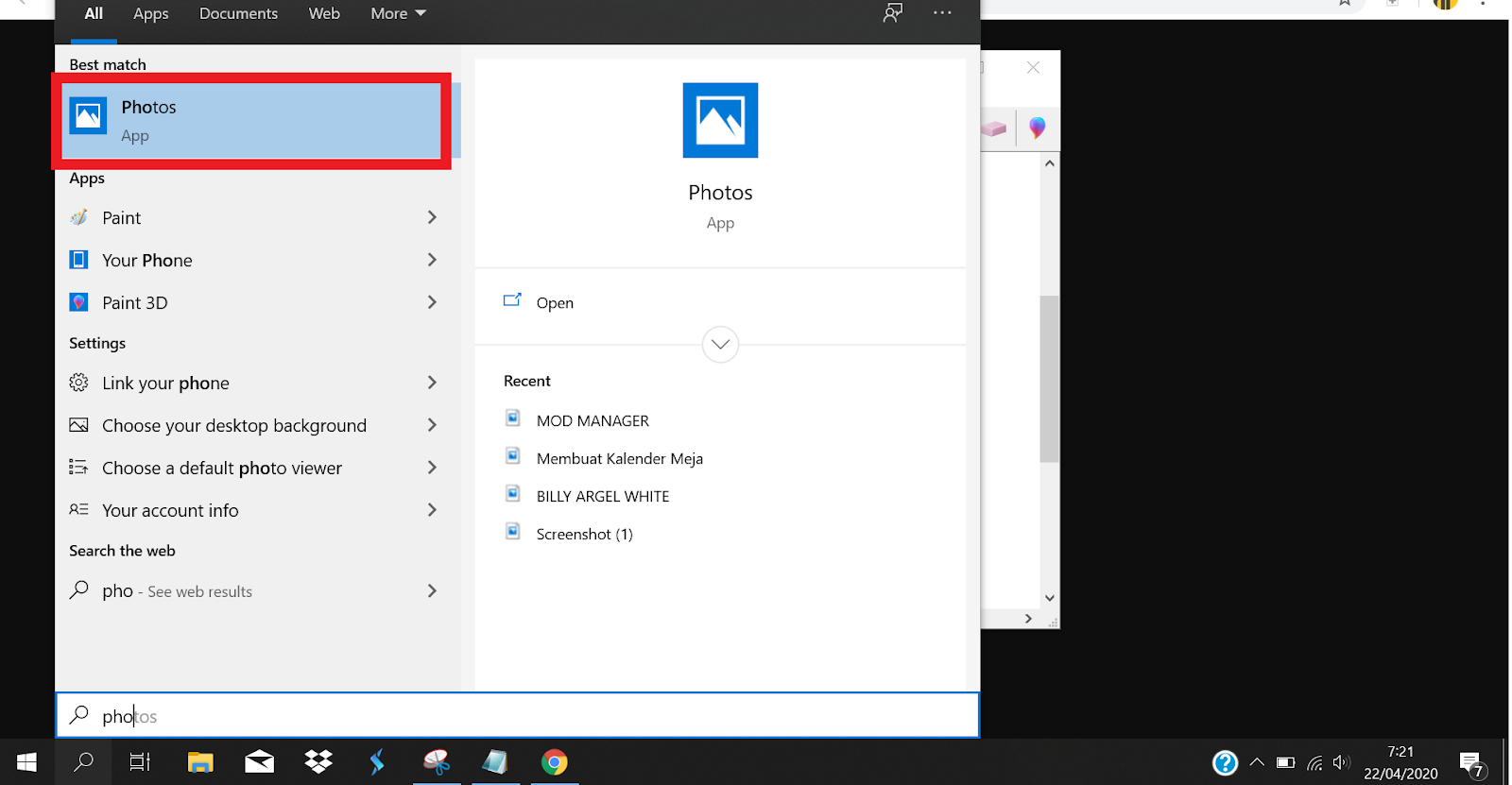The width and height of the screenshot is (1512, 785).
Task: Open Dropbox from the taskbar
Action: (x=318, y=761)
